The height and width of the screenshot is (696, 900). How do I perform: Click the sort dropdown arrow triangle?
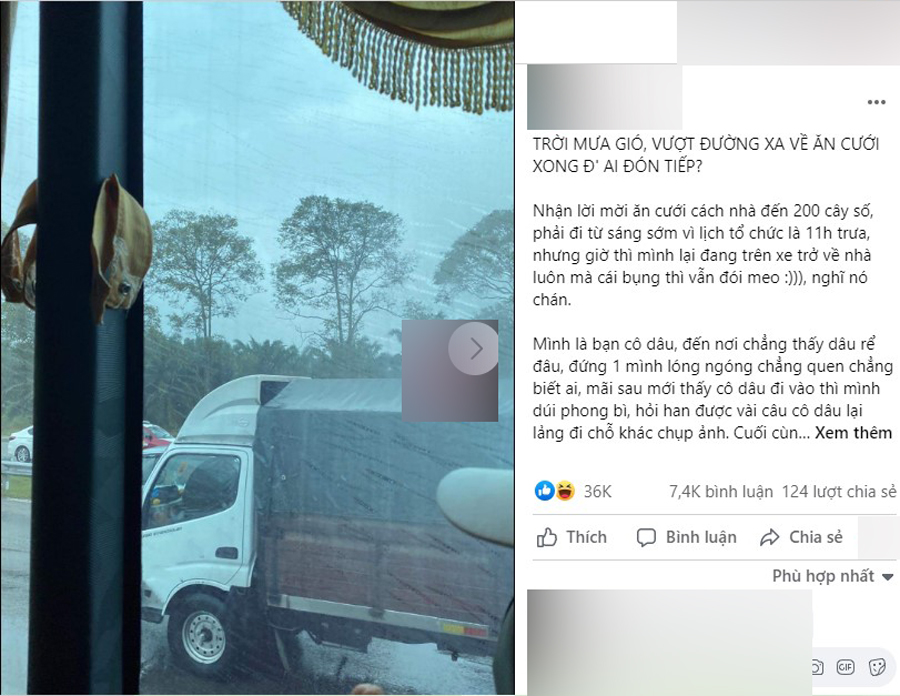(x=887, y=577)
